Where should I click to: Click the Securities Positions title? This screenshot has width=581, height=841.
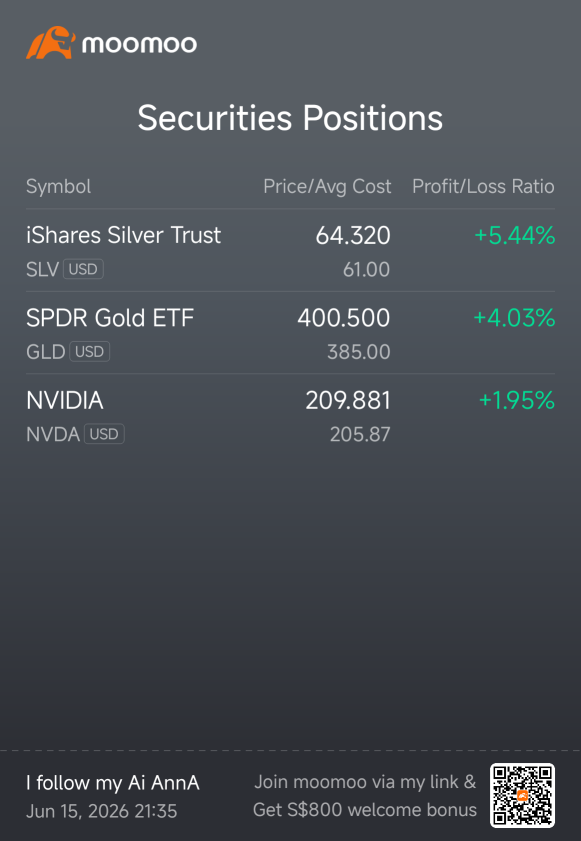point(290,118)
